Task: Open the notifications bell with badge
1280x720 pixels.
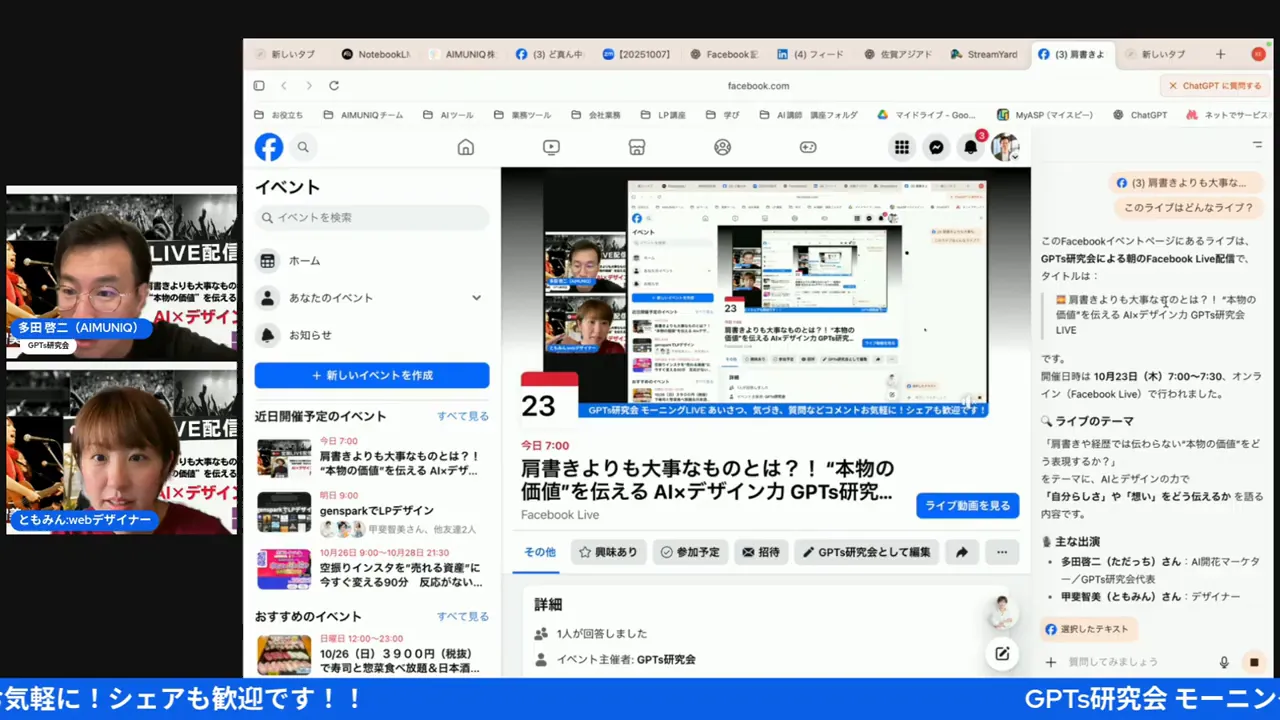Action: pos(970,147)
